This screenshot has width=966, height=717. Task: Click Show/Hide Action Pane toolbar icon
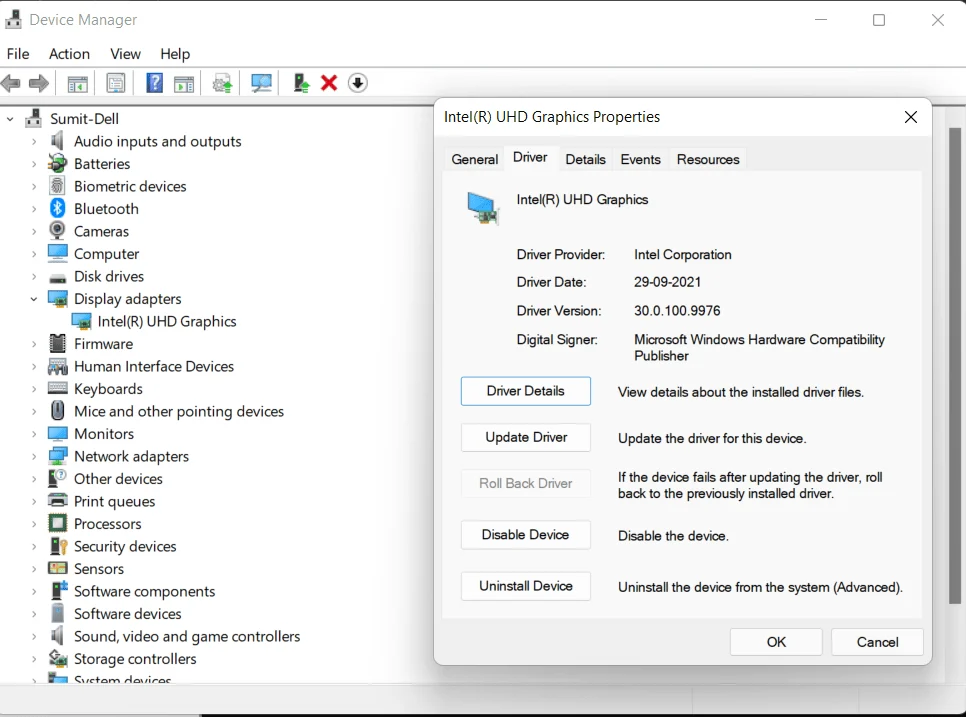[x=184, y=83]
